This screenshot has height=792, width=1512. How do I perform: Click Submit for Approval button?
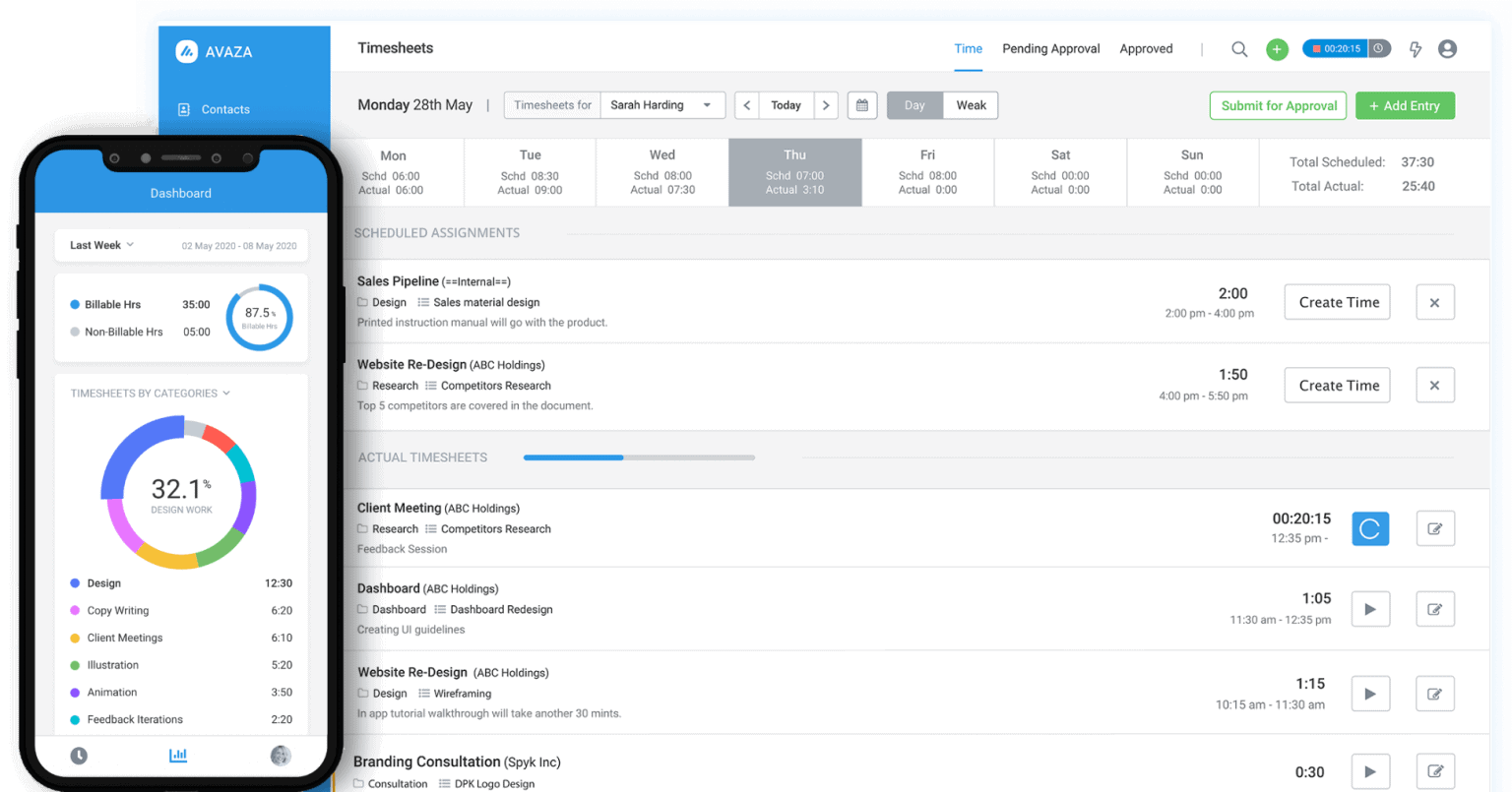pos(1278,106)
